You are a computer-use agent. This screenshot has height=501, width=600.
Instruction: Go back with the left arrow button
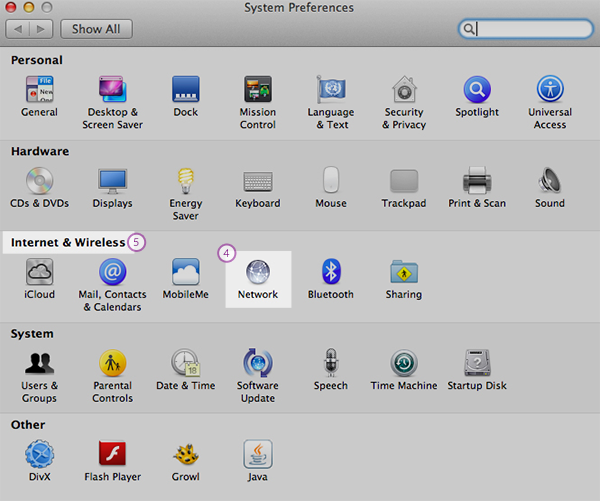click(x=18, y=29)
